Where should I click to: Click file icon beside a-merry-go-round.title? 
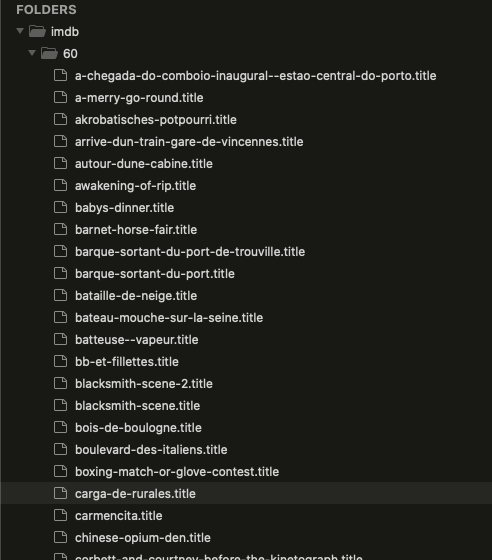(60, 97)
